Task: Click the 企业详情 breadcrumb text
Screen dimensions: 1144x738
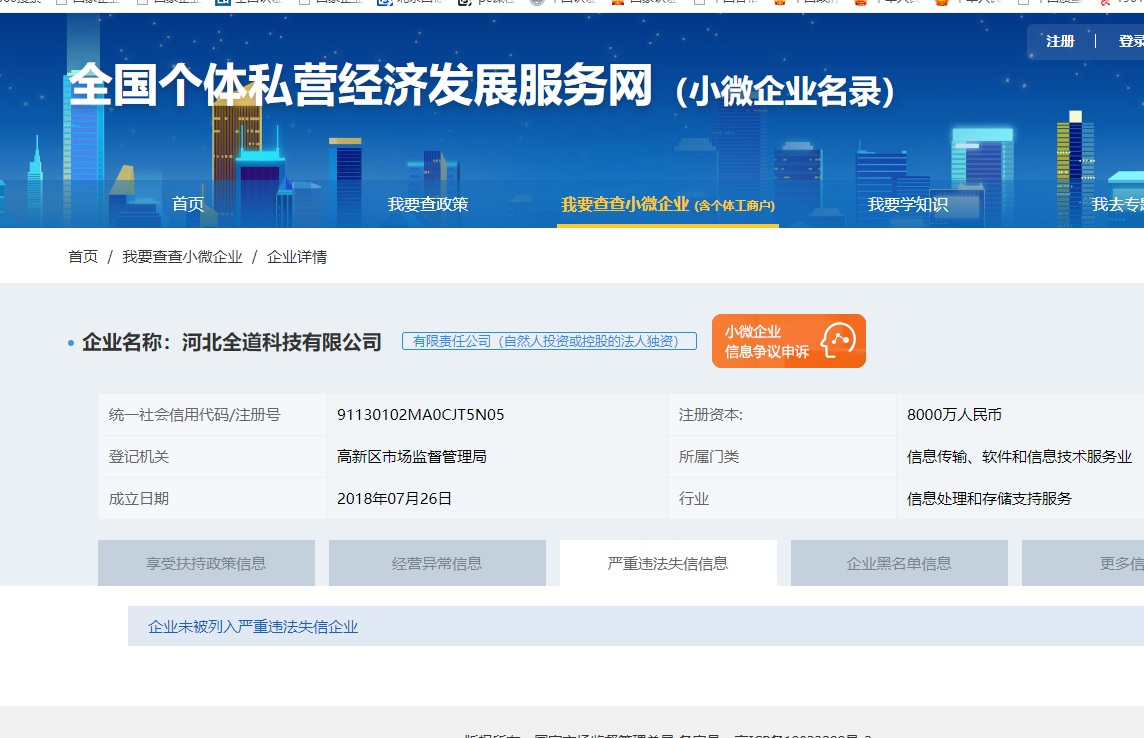Action: (x=297, y=257)
